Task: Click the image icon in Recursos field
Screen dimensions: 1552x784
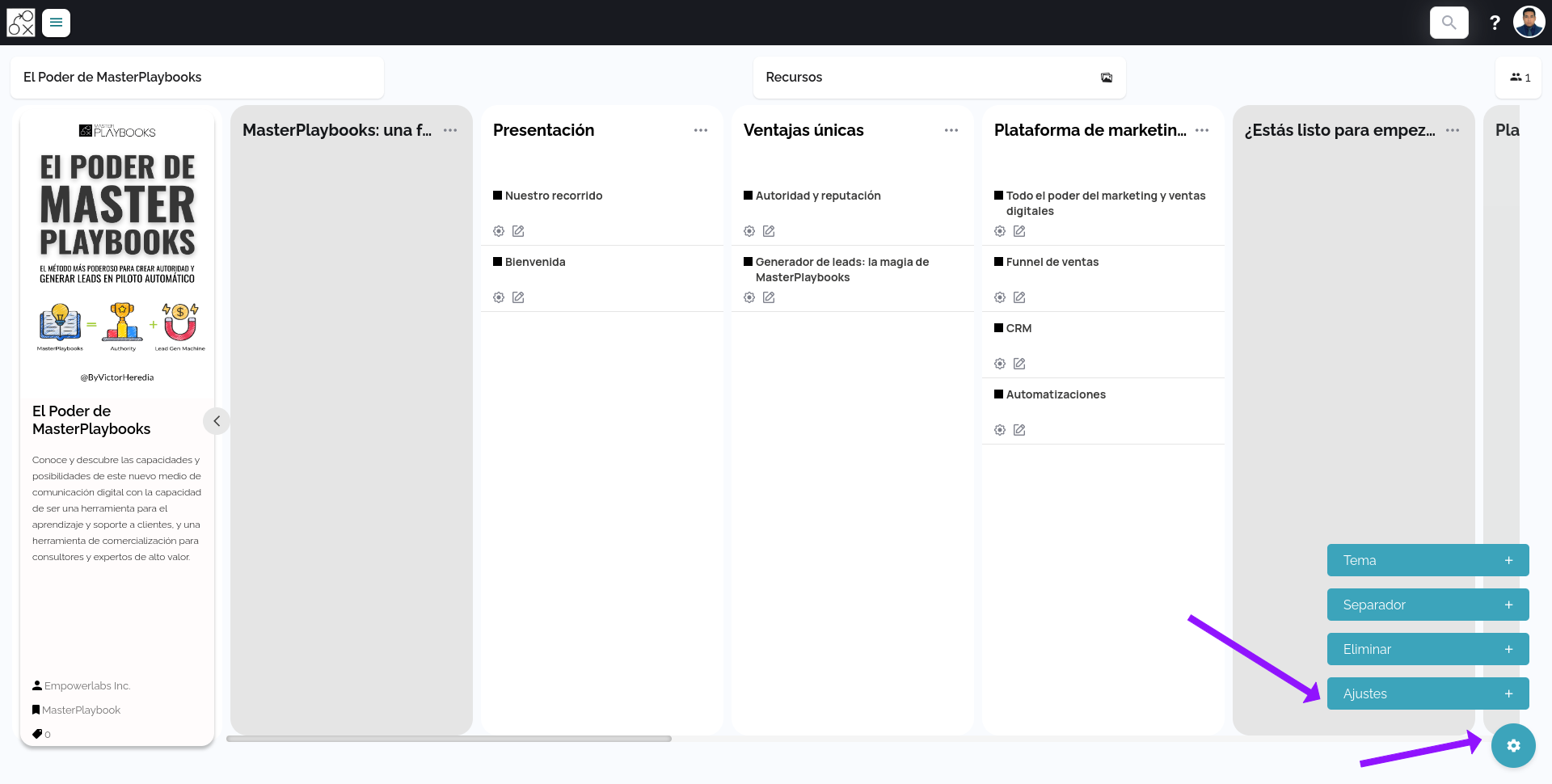Action: coord(1107,78)
